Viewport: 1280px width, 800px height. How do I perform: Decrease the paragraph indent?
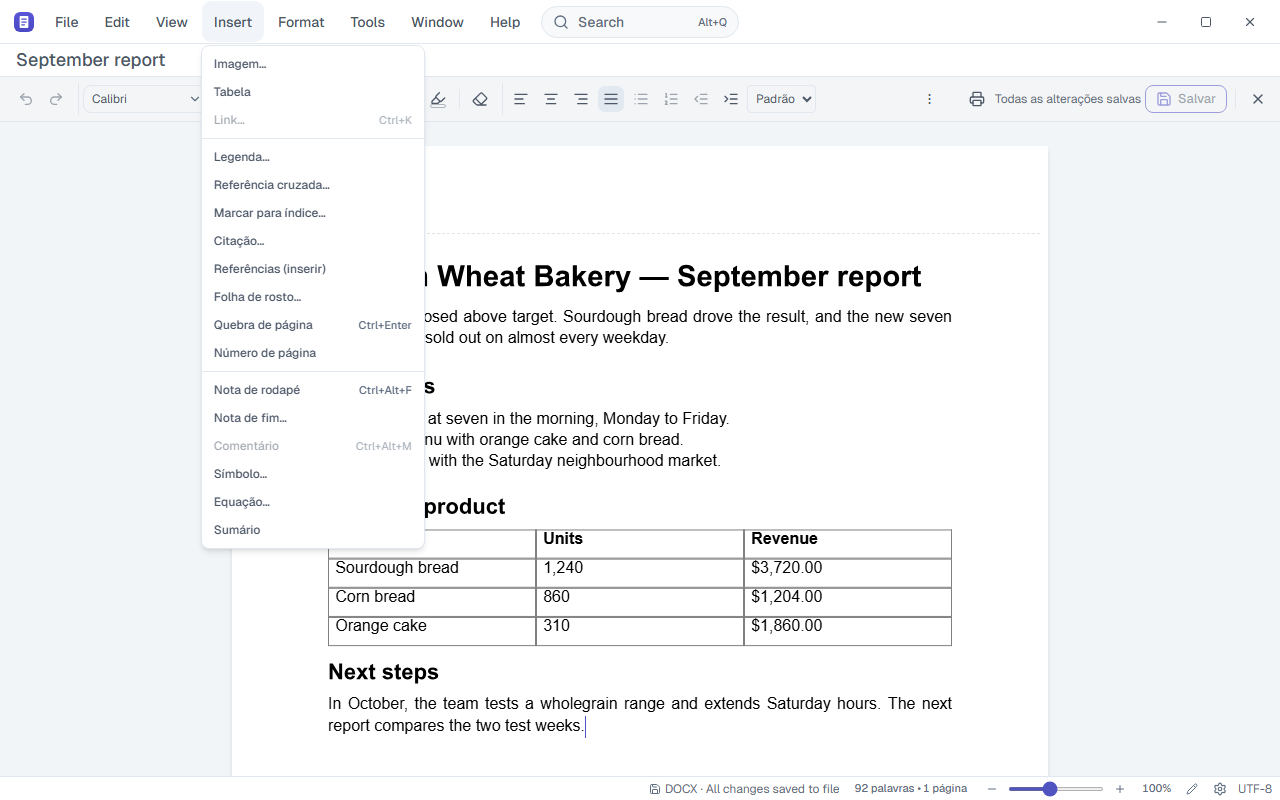[x=701, y=99]
